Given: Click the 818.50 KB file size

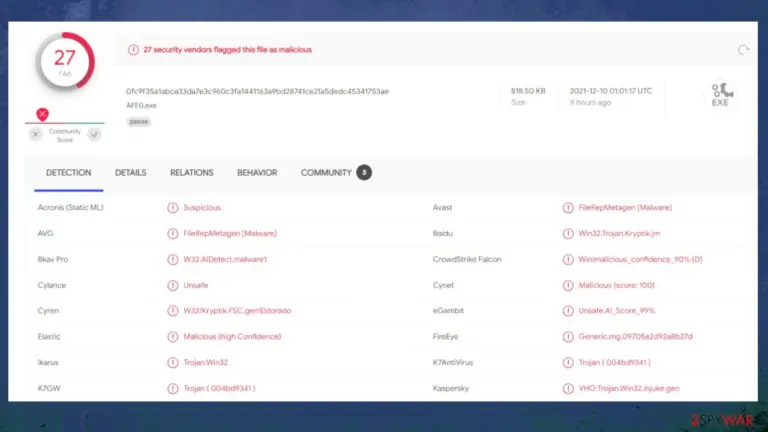Looking at the screenshot, I should tap(528, 91).
